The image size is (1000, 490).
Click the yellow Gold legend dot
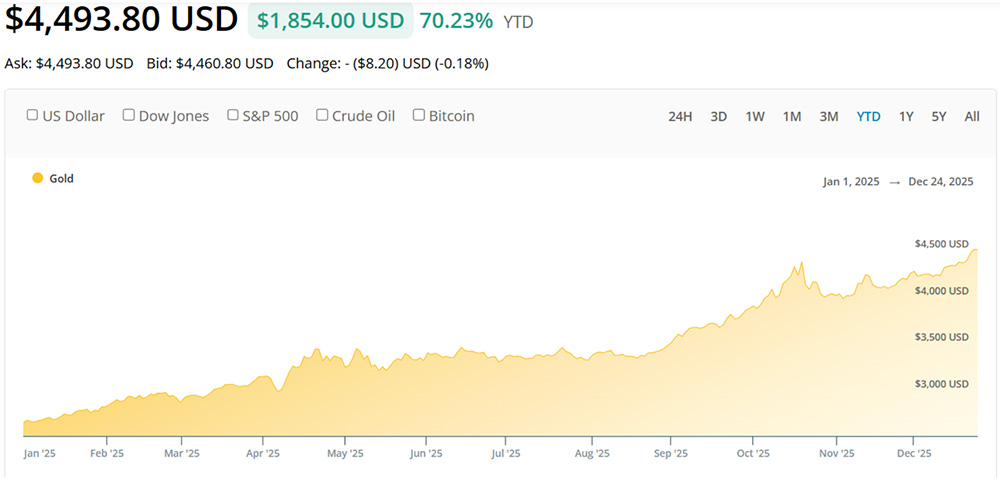coord(38,178)
